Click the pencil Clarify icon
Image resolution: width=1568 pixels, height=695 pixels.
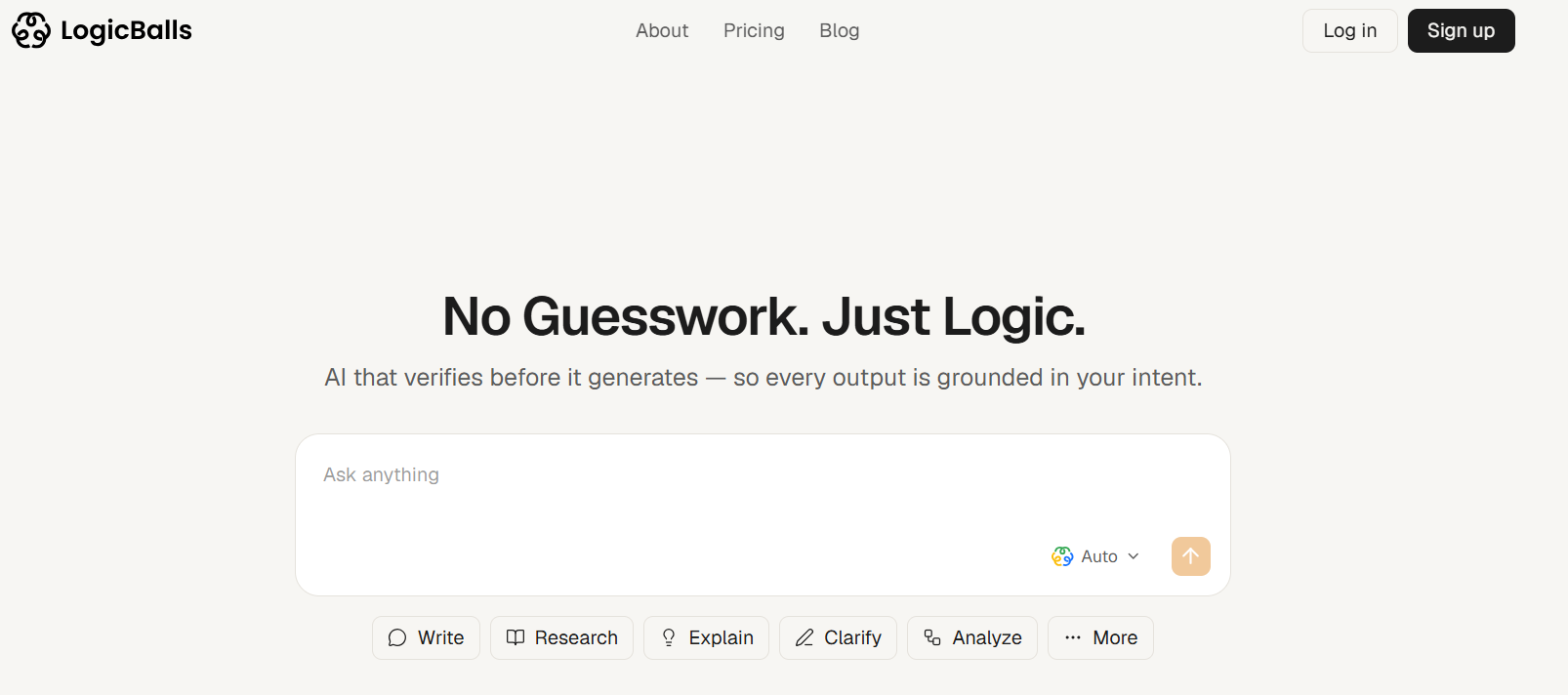[805, 638]
